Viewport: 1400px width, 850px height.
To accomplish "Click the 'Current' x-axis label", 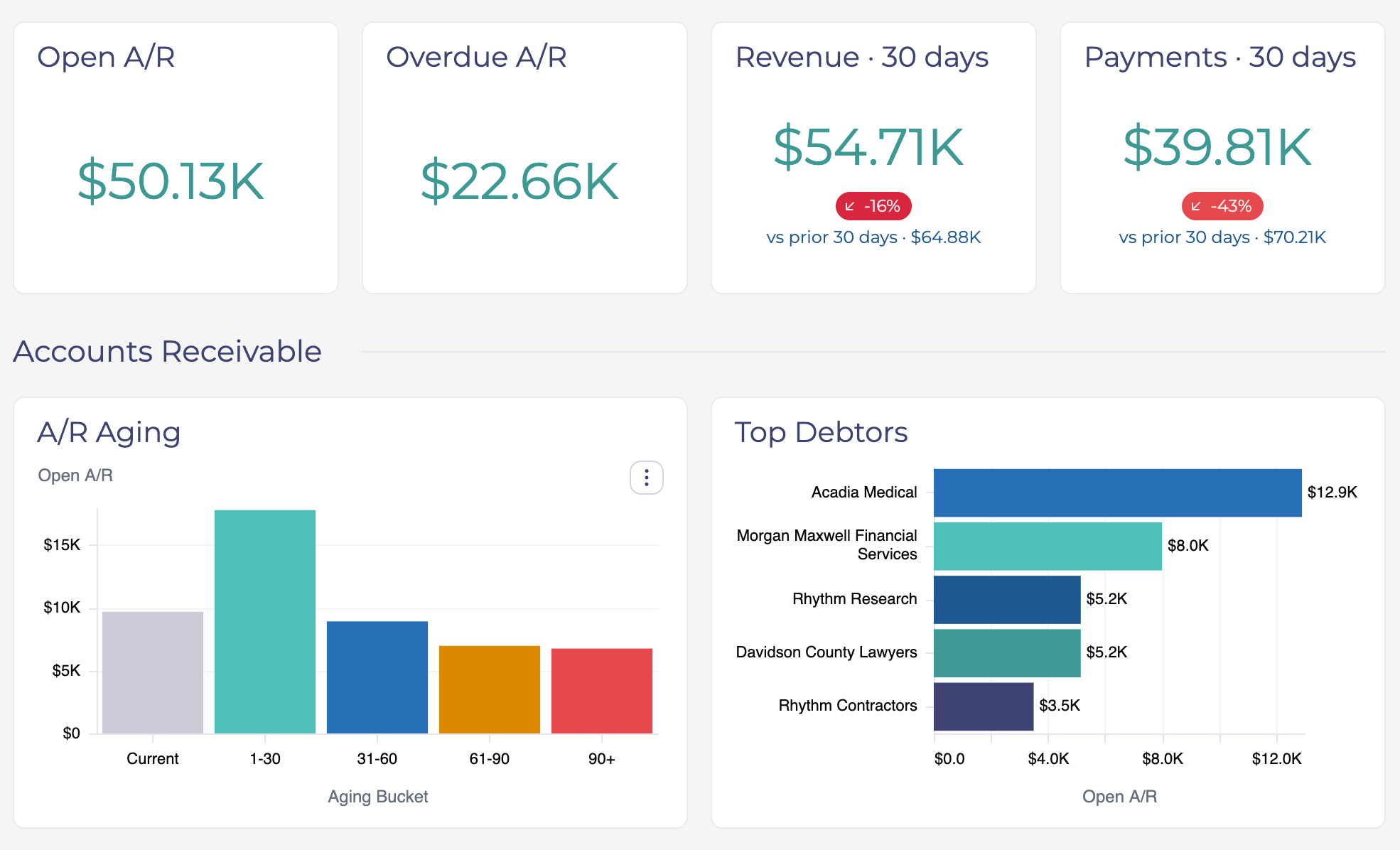I will [153, 759].
